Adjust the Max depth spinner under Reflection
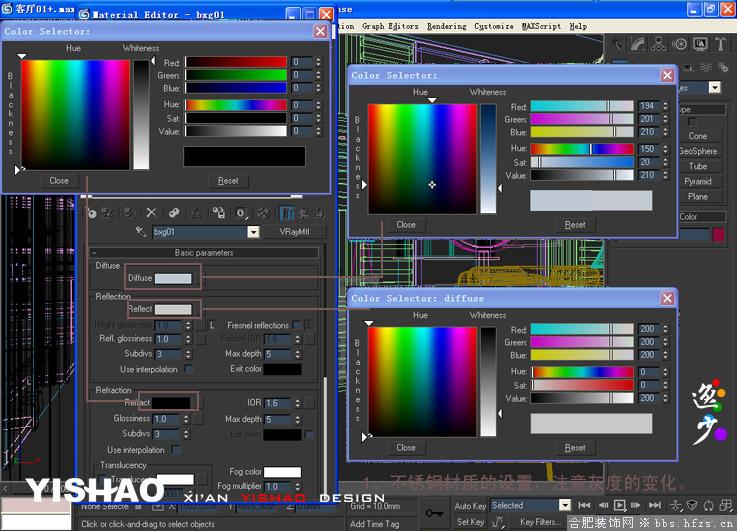Image resolution: width=737 pixels, height=531 pixels. [x=298, y=353]
